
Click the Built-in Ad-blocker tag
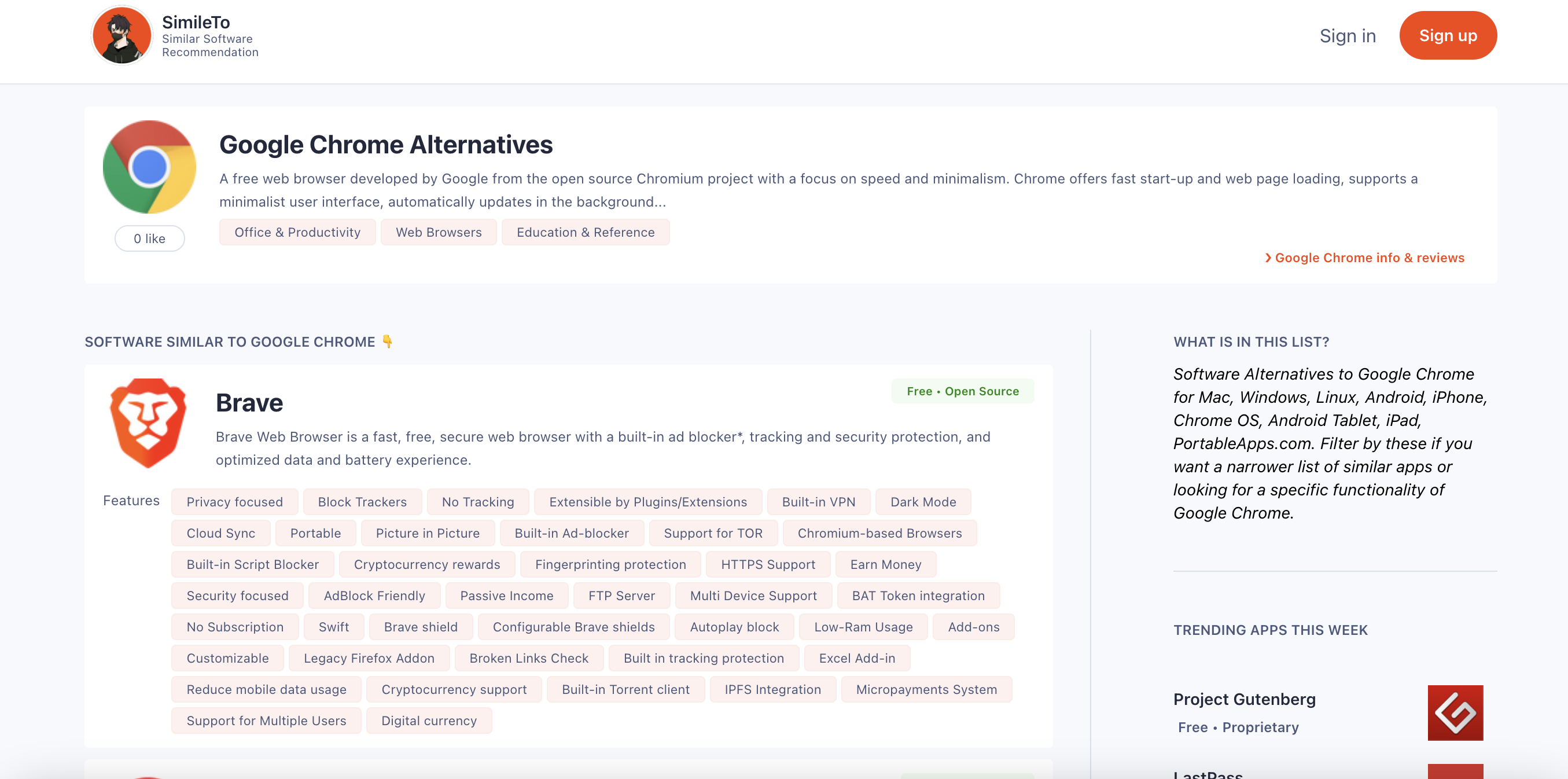pyautogui.click(x=572, y=533)
